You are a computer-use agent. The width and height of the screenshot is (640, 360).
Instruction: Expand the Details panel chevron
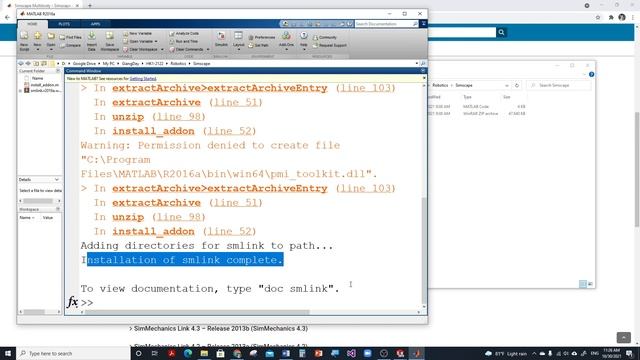point(56,180)
